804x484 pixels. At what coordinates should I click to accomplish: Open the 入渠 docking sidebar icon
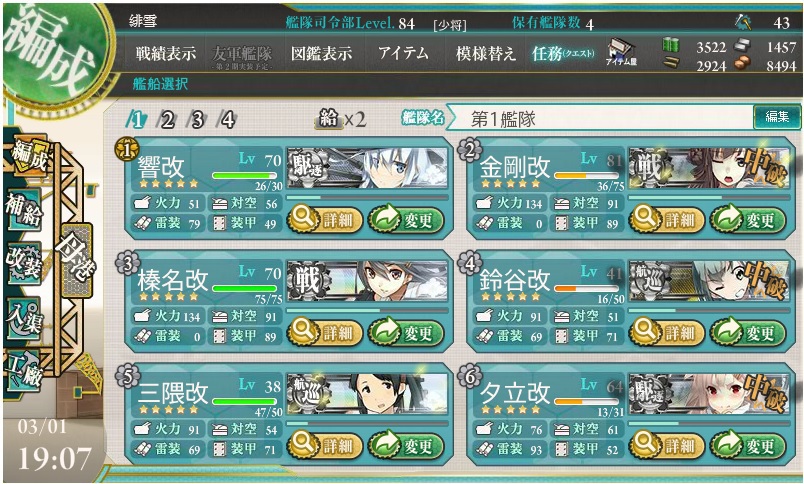[24, 318]
